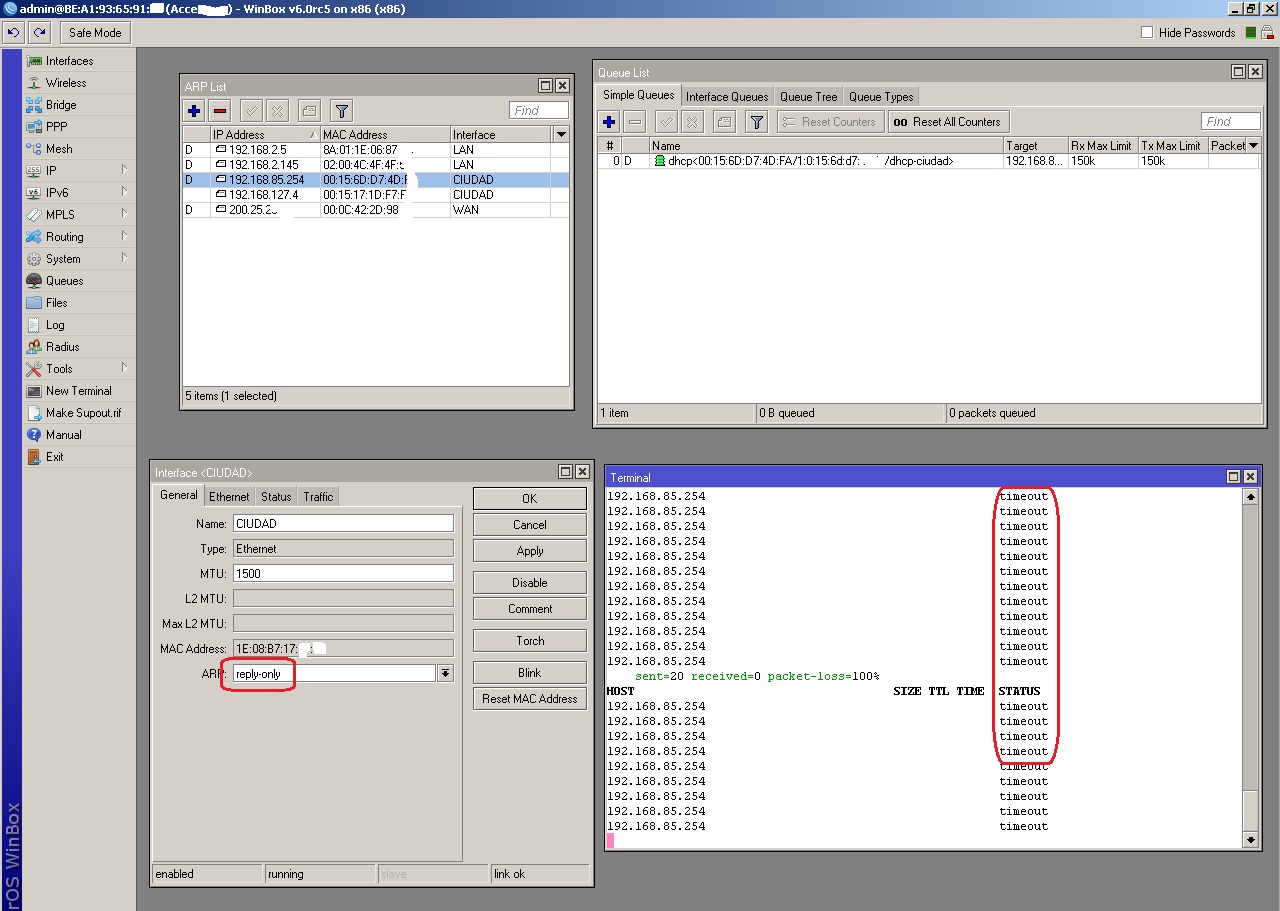This screenshot has height=911, width=1280.
Task: Click the redo arrow in the top toolbar
Action: [x=39, y=33]
